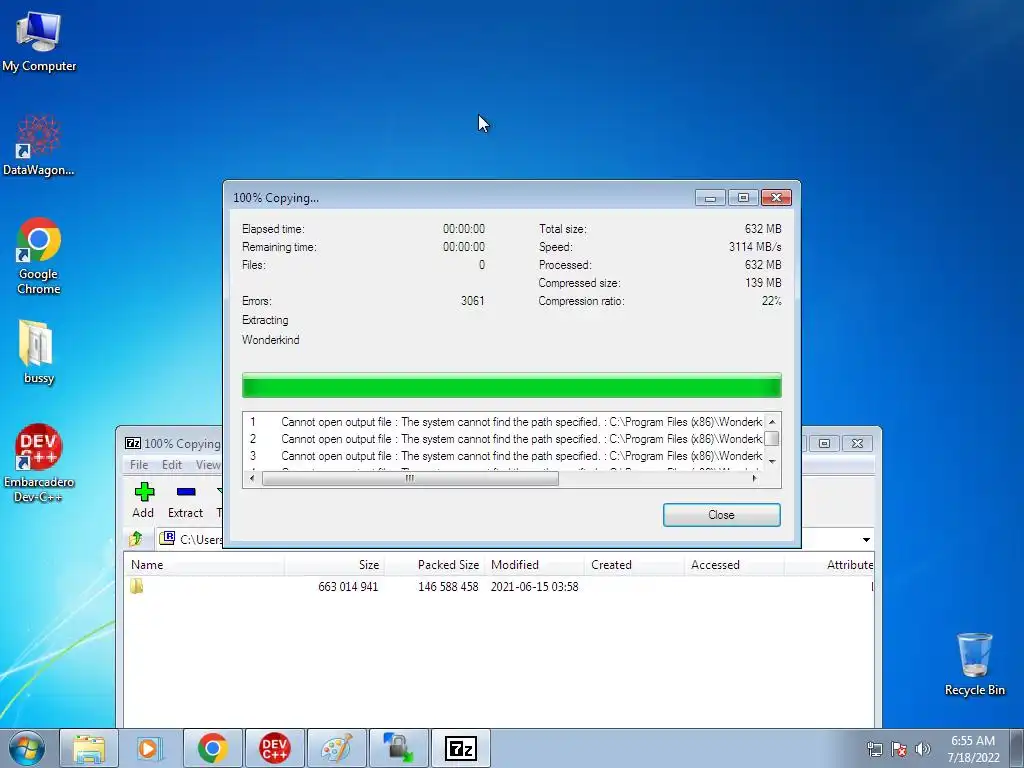
Task: Click the error list horizontal scrollbar thumb
Action: coord(410,479)
